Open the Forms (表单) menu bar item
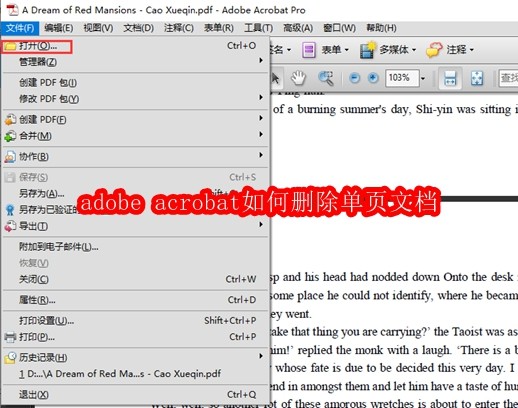 point(219,28)
